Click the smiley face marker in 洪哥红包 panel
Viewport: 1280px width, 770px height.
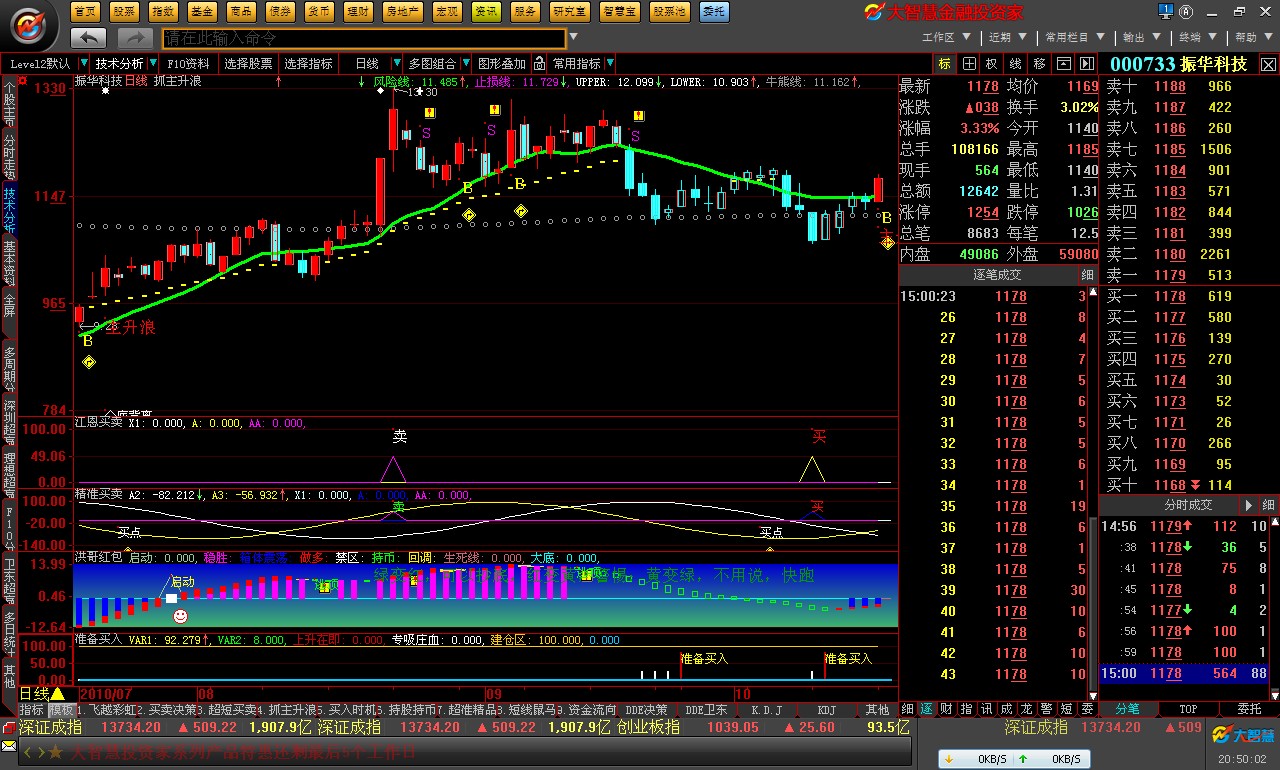[x=180, y=616]
